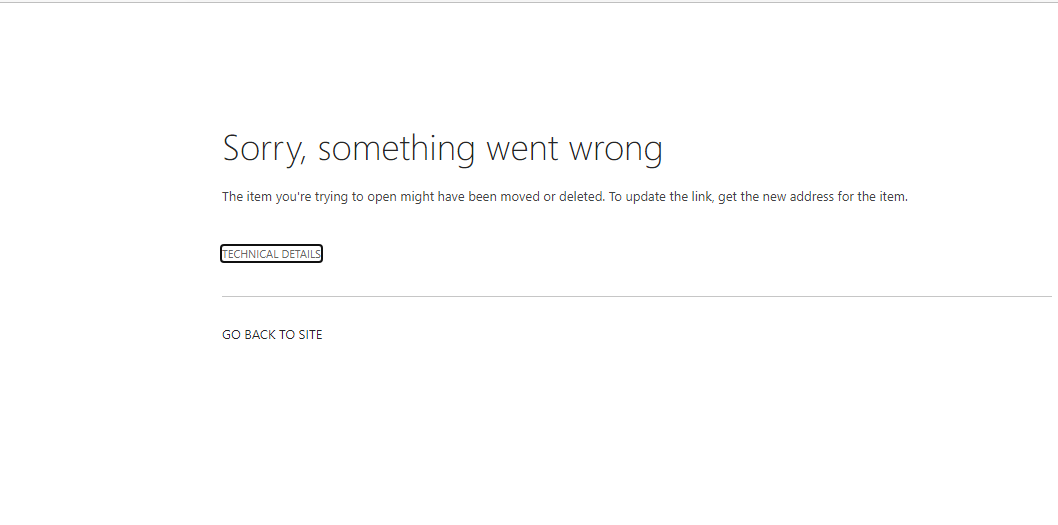Click the word 'something' in the heading

[397, 149]
